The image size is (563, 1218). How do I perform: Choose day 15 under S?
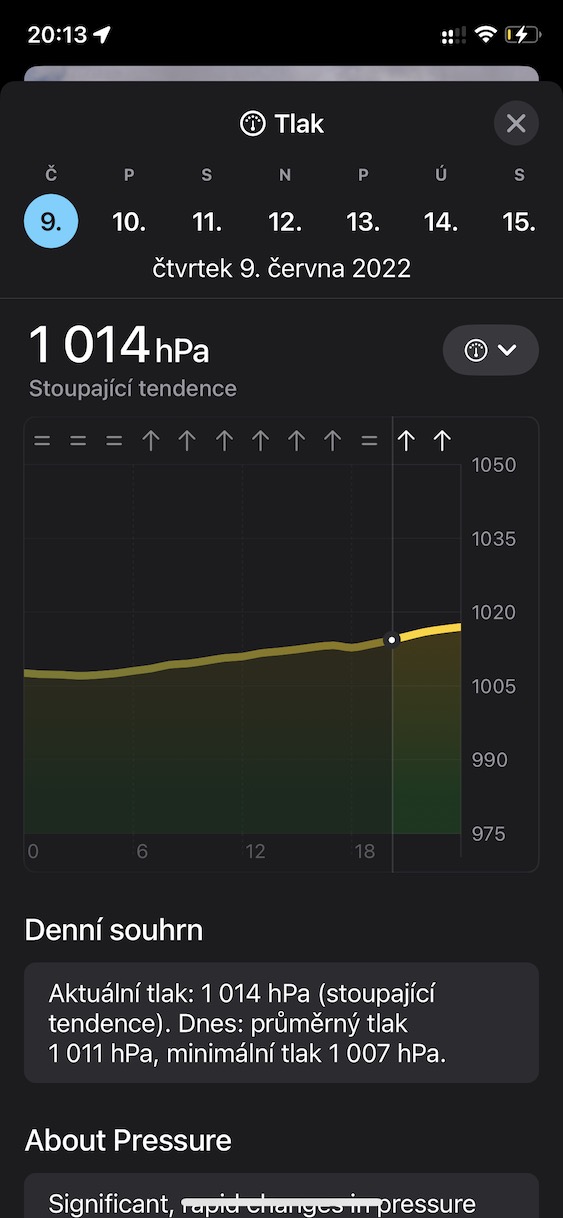click(519, 221)
